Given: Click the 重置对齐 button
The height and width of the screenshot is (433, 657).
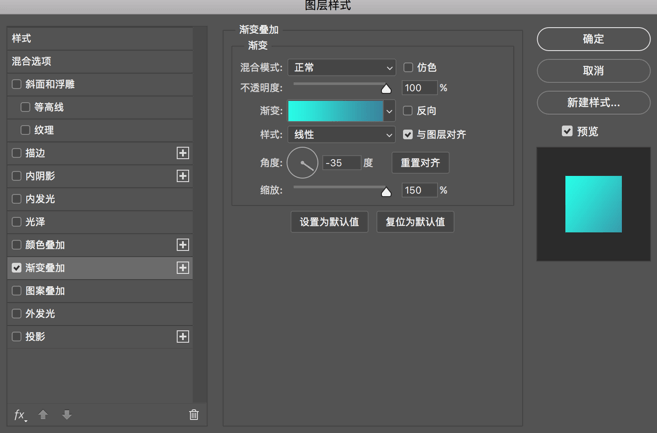Looking at the screenshot, I should [420, 163].
